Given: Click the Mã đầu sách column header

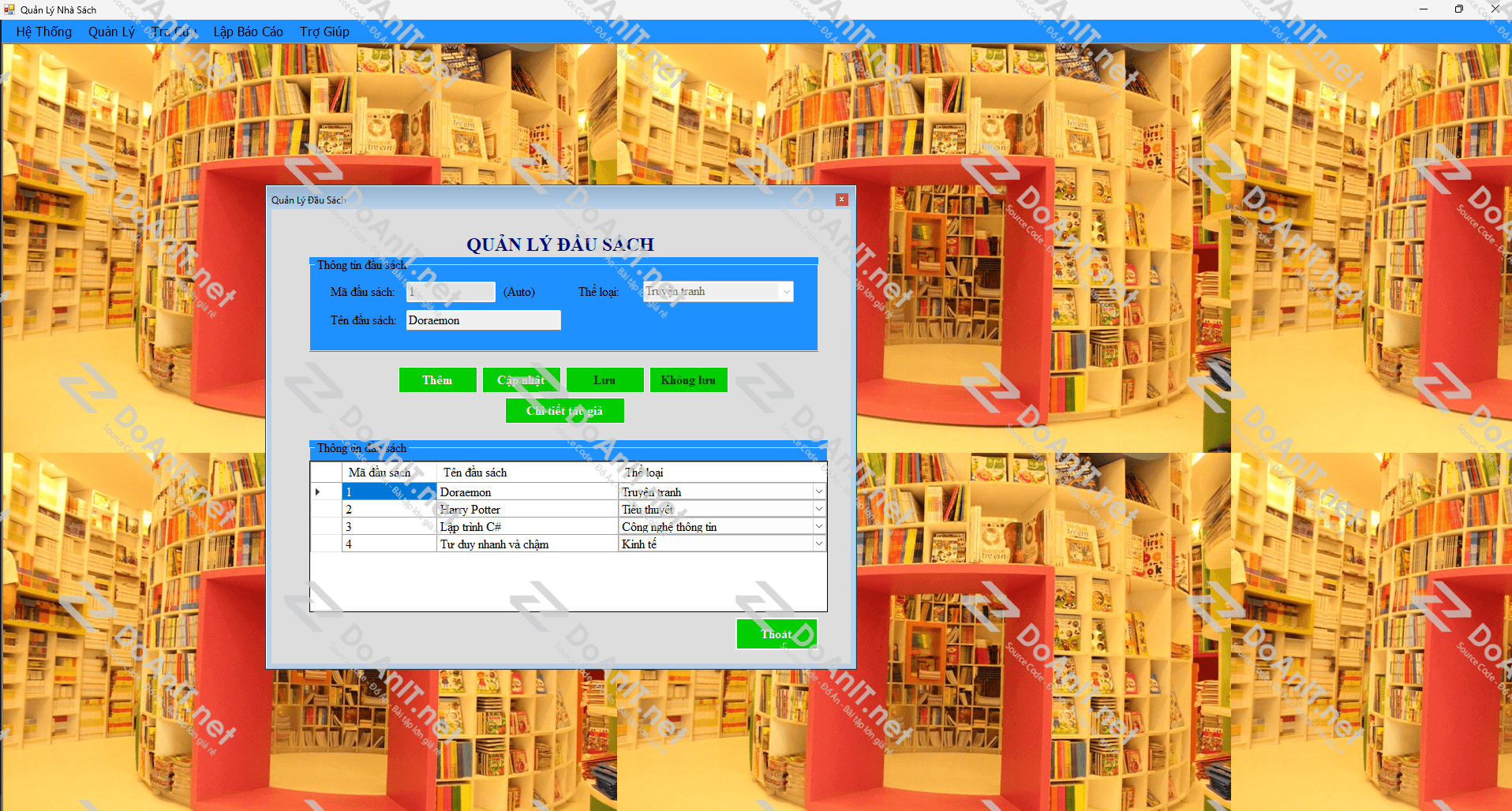Looking at the screenshot, I should 389,473.
